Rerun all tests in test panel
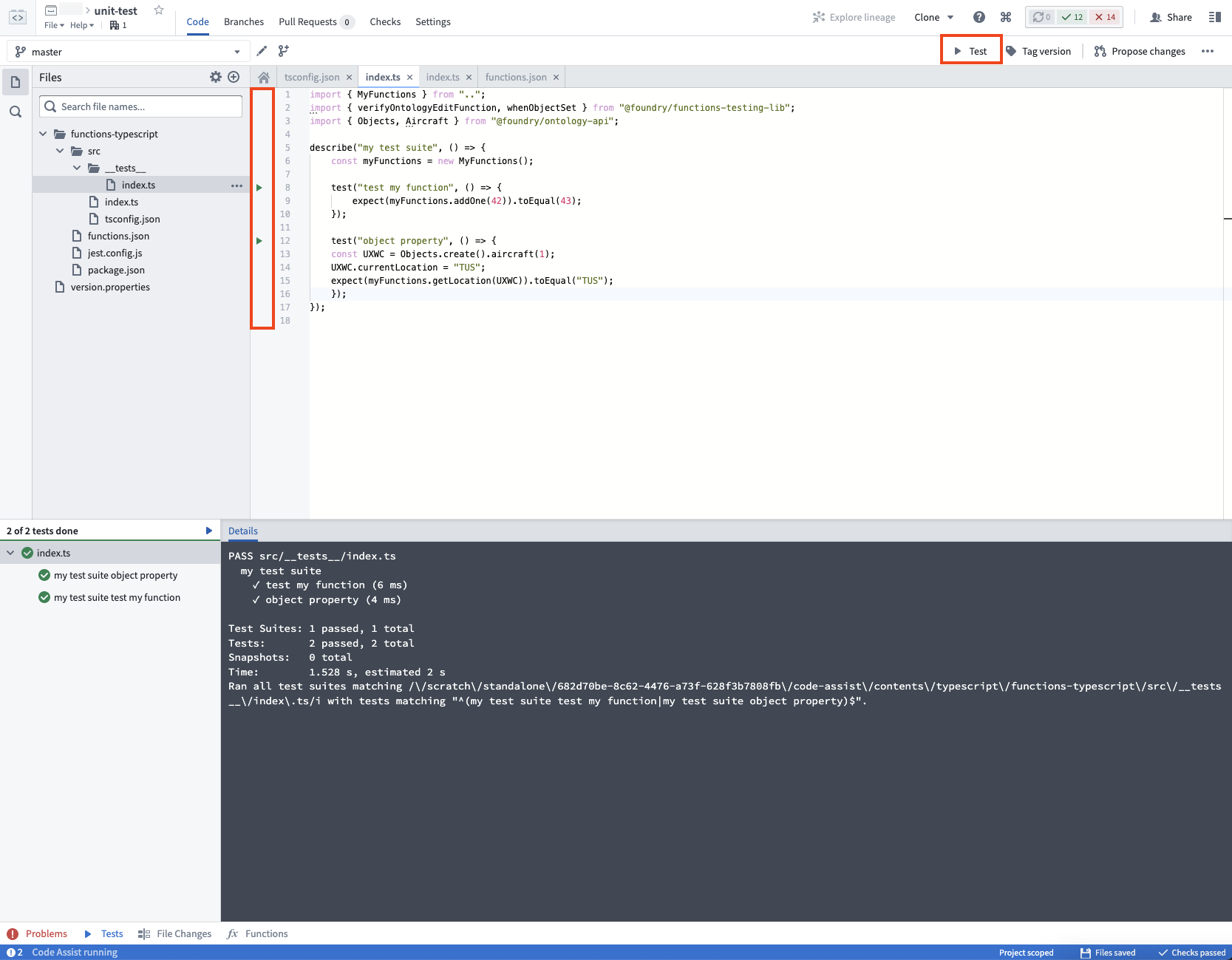Screen dimensions: 1232x960 point(209,531)
